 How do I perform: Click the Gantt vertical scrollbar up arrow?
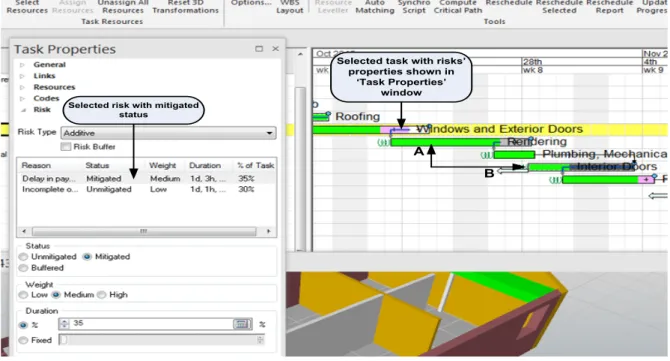[300, 55]
